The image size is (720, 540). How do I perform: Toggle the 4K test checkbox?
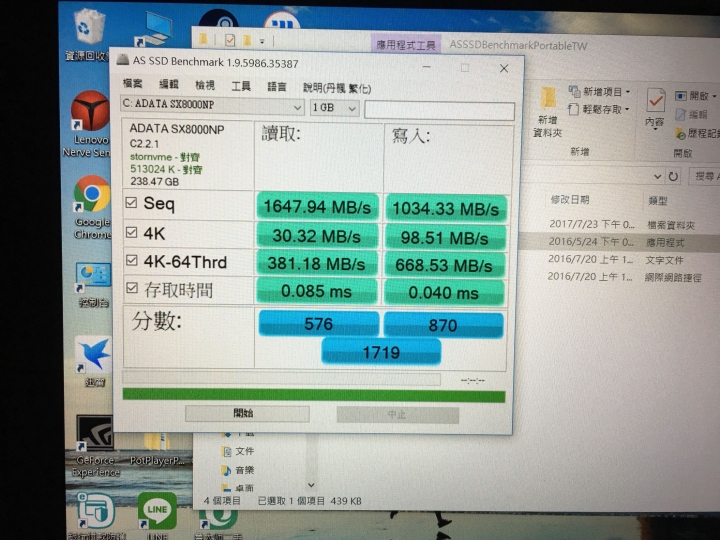click(x=131, y=232)
